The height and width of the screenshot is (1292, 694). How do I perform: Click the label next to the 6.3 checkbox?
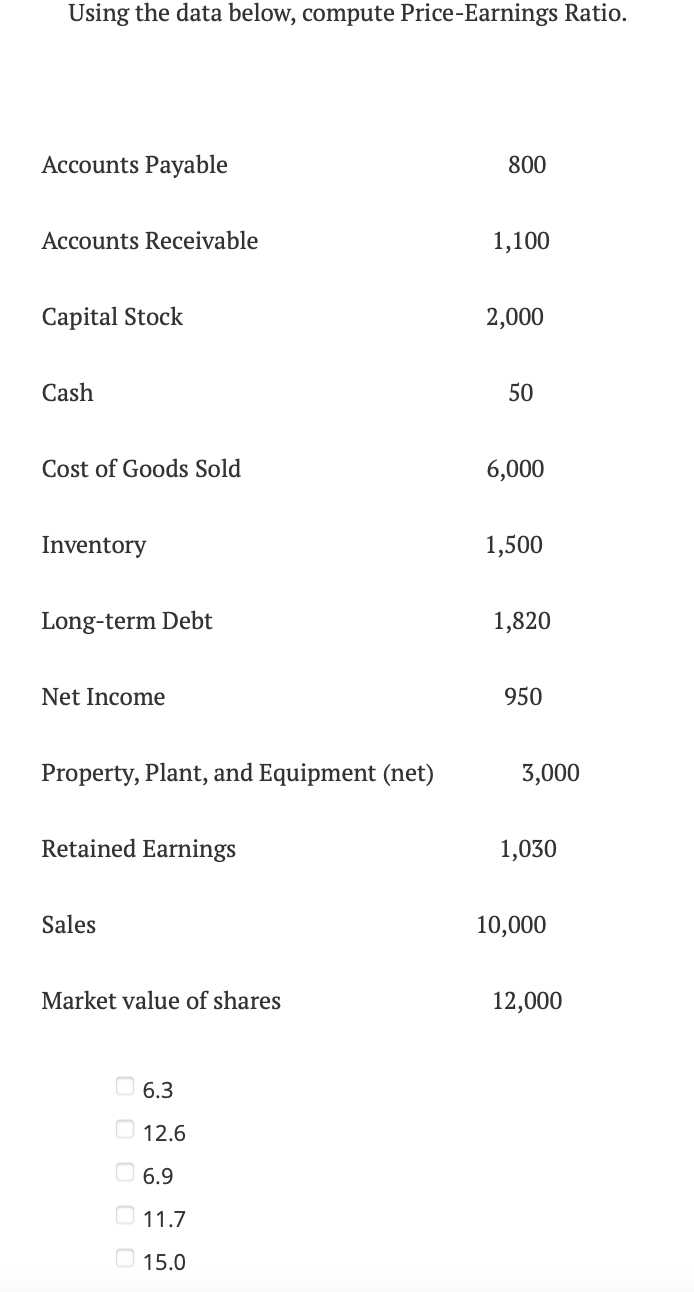[x=156, y=1089]
